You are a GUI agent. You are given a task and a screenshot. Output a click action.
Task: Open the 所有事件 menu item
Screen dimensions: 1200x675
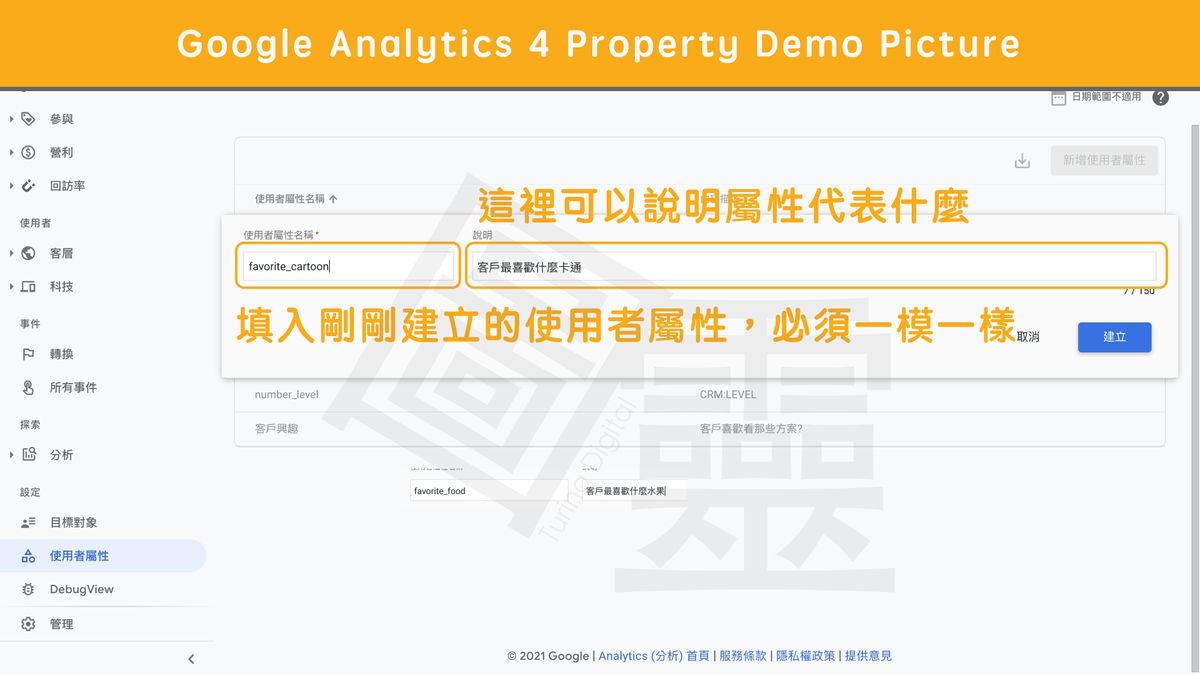tap(73, 387)
